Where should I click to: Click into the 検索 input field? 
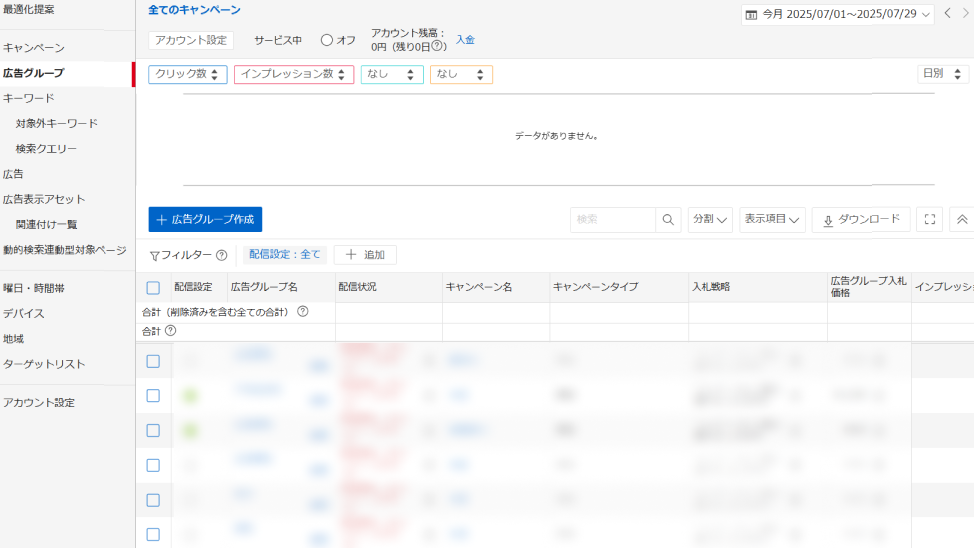(612, 219)
